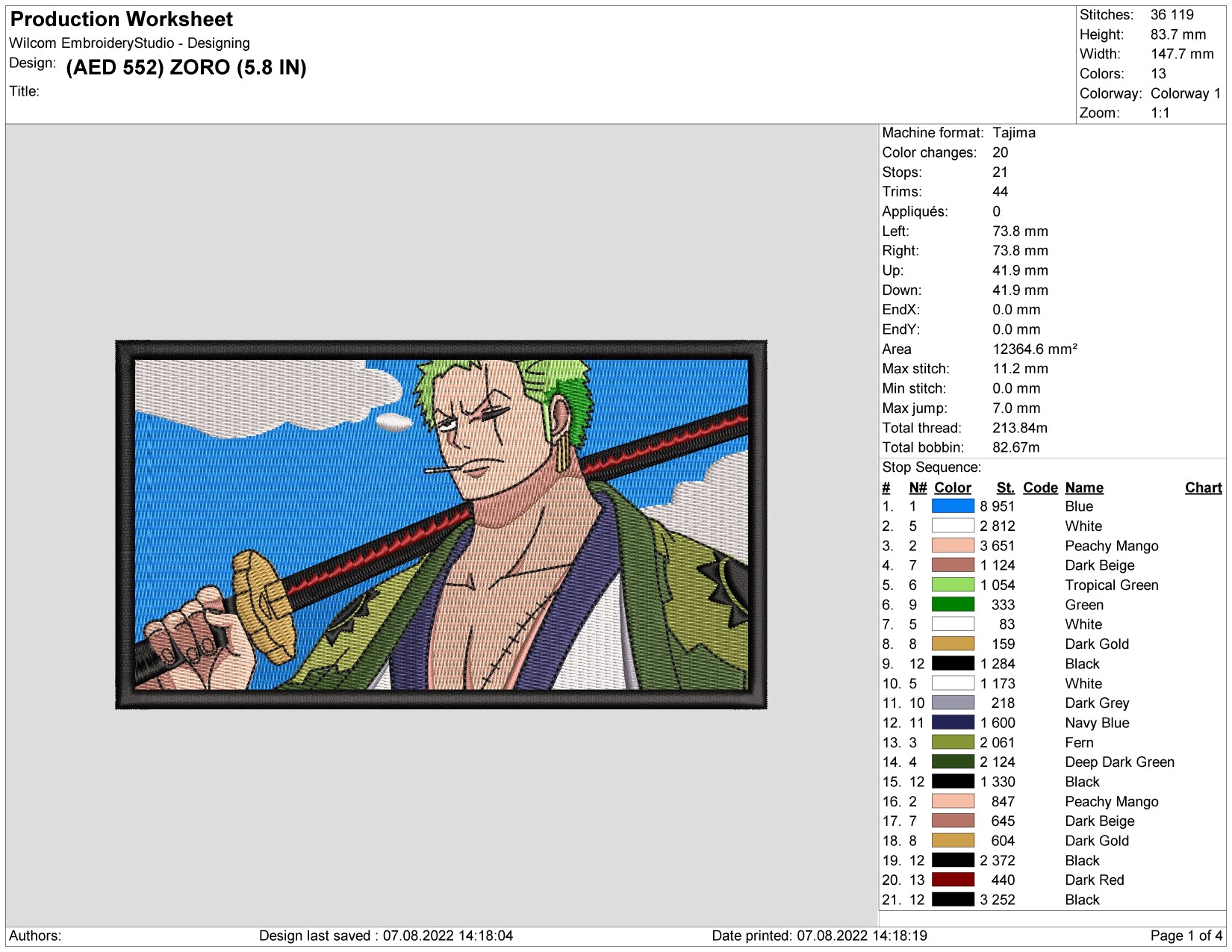Click the 'Color changes:' label

click(929, 152)
